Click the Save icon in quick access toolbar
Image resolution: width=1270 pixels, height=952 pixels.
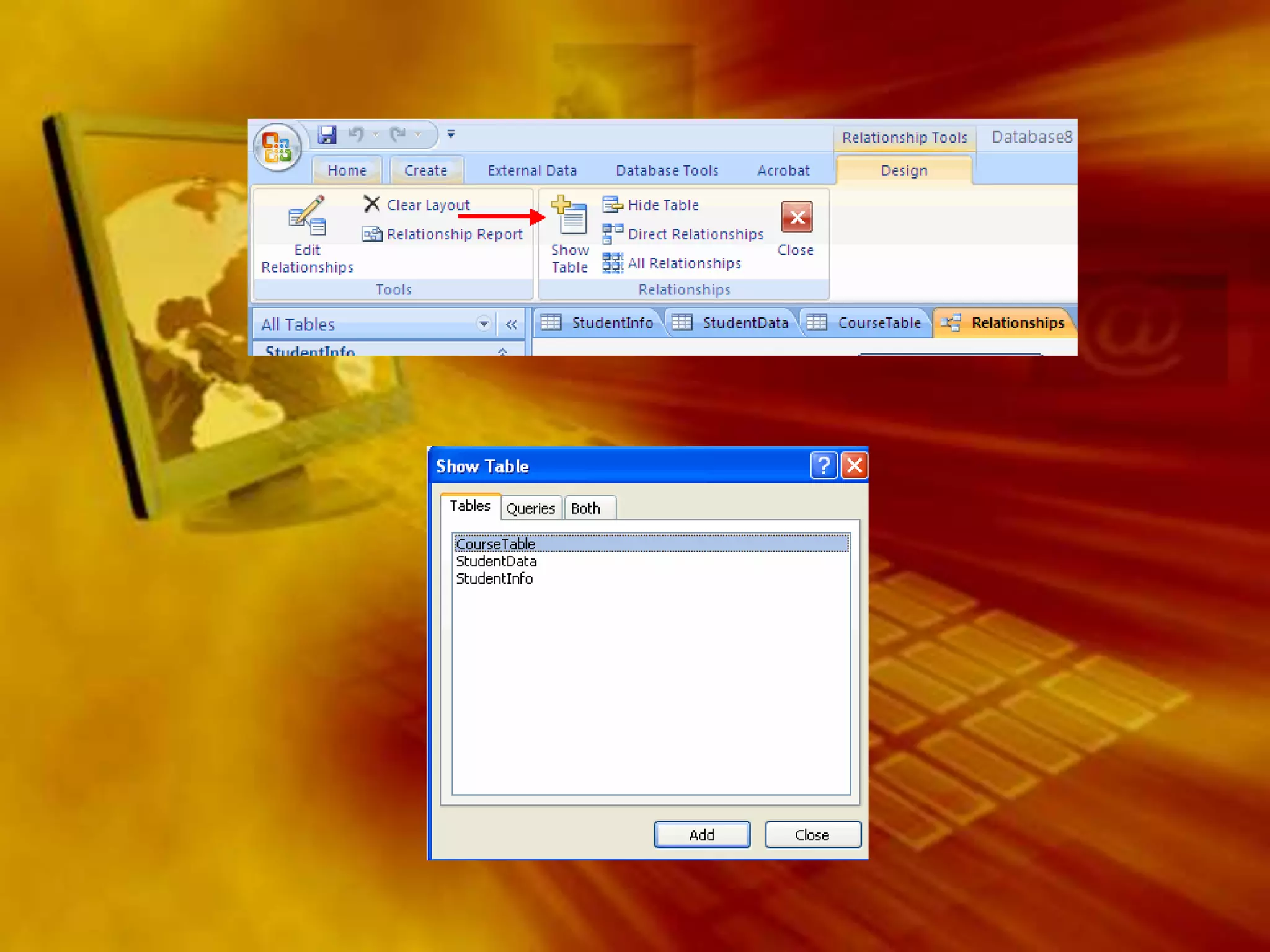(x=327, y=134)
